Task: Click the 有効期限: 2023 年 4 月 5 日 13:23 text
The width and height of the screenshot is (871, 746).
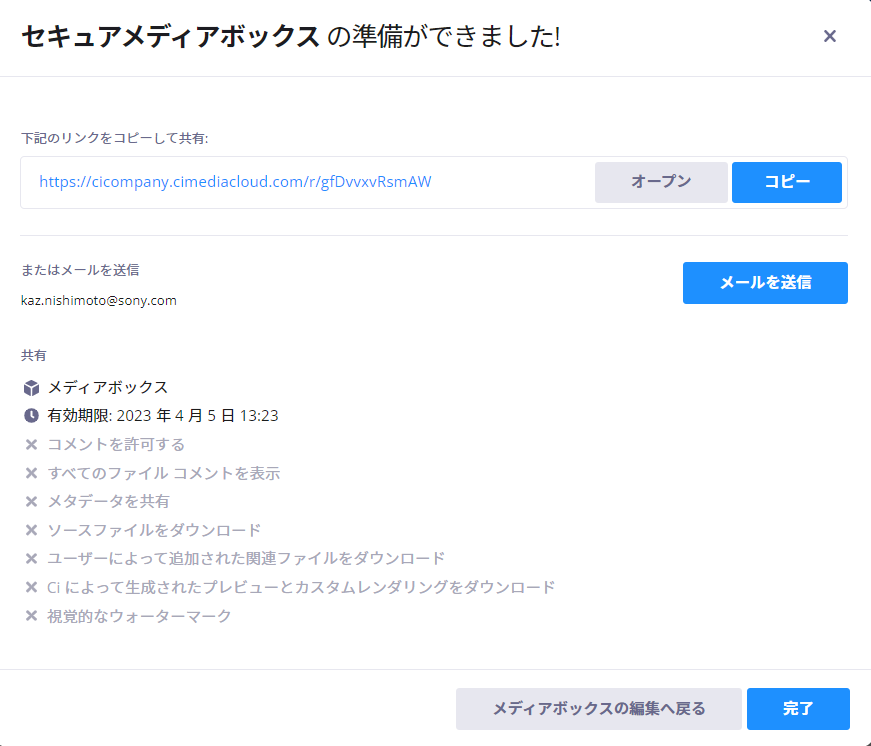Action: click(163, 415)
